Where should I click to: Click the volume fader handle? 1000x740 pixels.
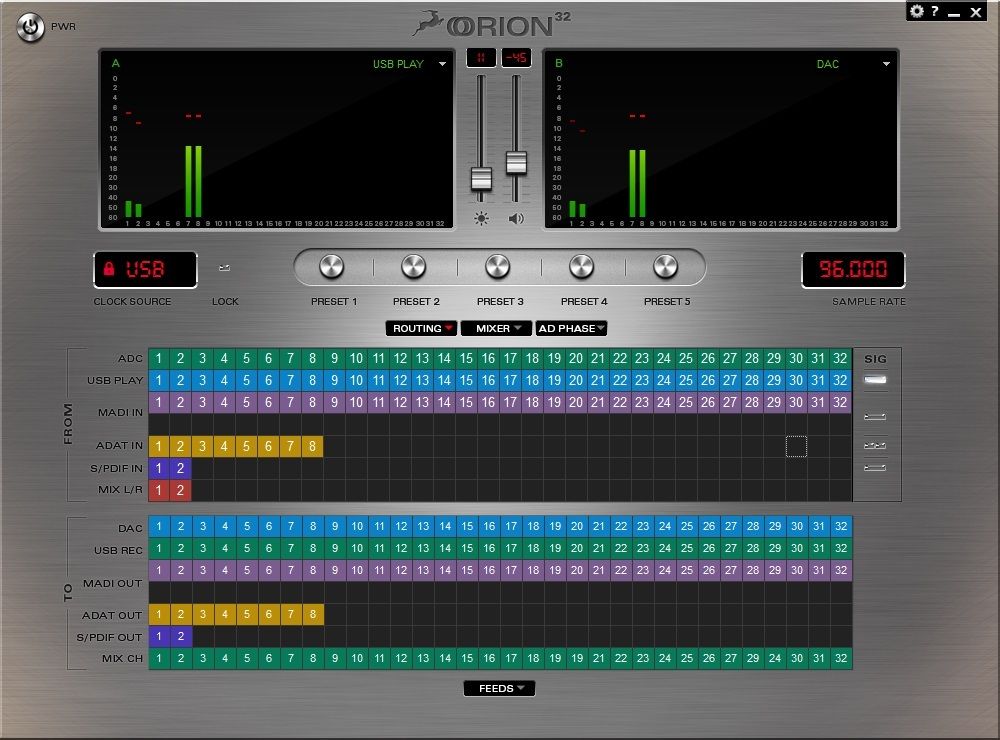(516, 162)
